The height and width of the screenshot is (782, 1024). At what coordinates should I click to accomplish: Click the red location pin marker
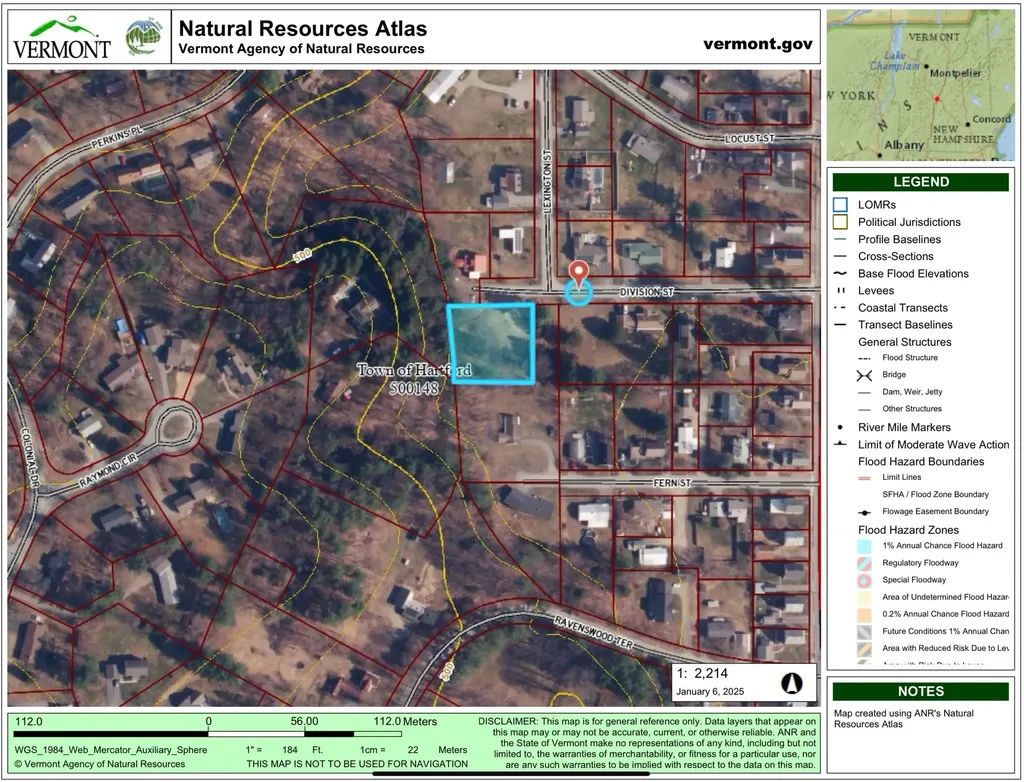tap(579, 274)
